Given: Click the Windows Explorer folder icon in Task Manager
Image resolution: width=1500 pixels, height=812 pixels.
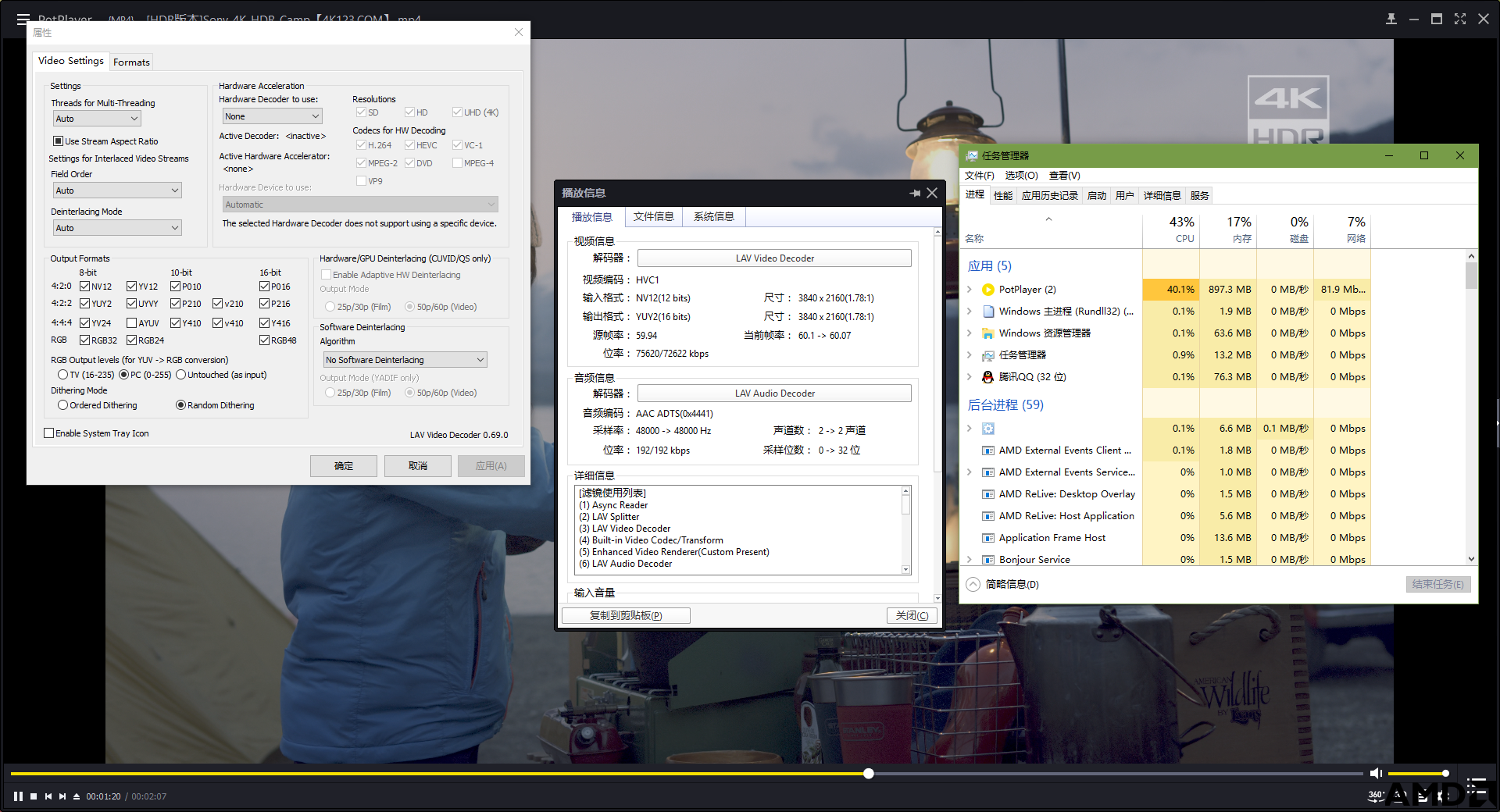Looking at the screenshot, I should point(988,333).
